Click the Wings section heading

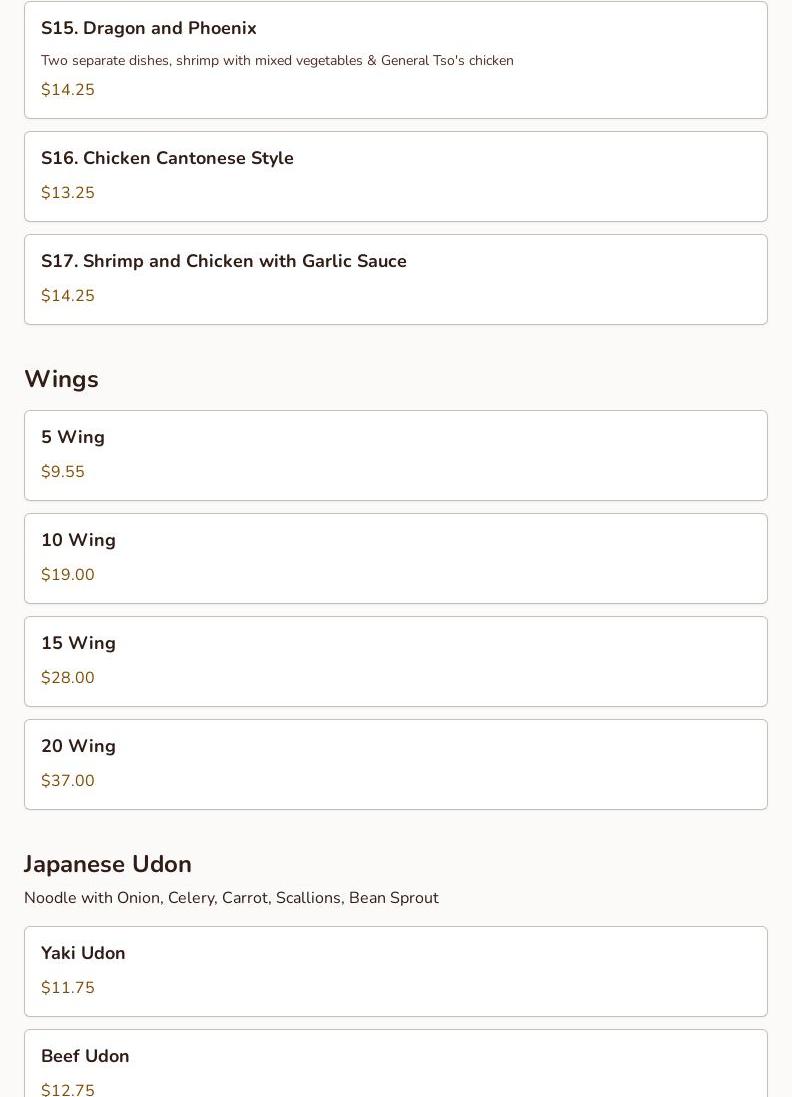[61, 379]
